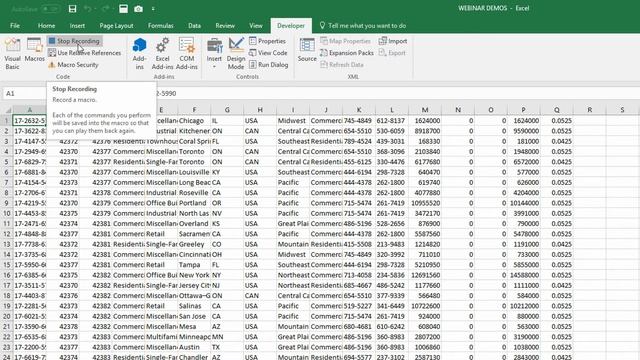640x360 pixels.
Task: Click the Mesa cell in row 21
Action: click(x=194, y=327)
